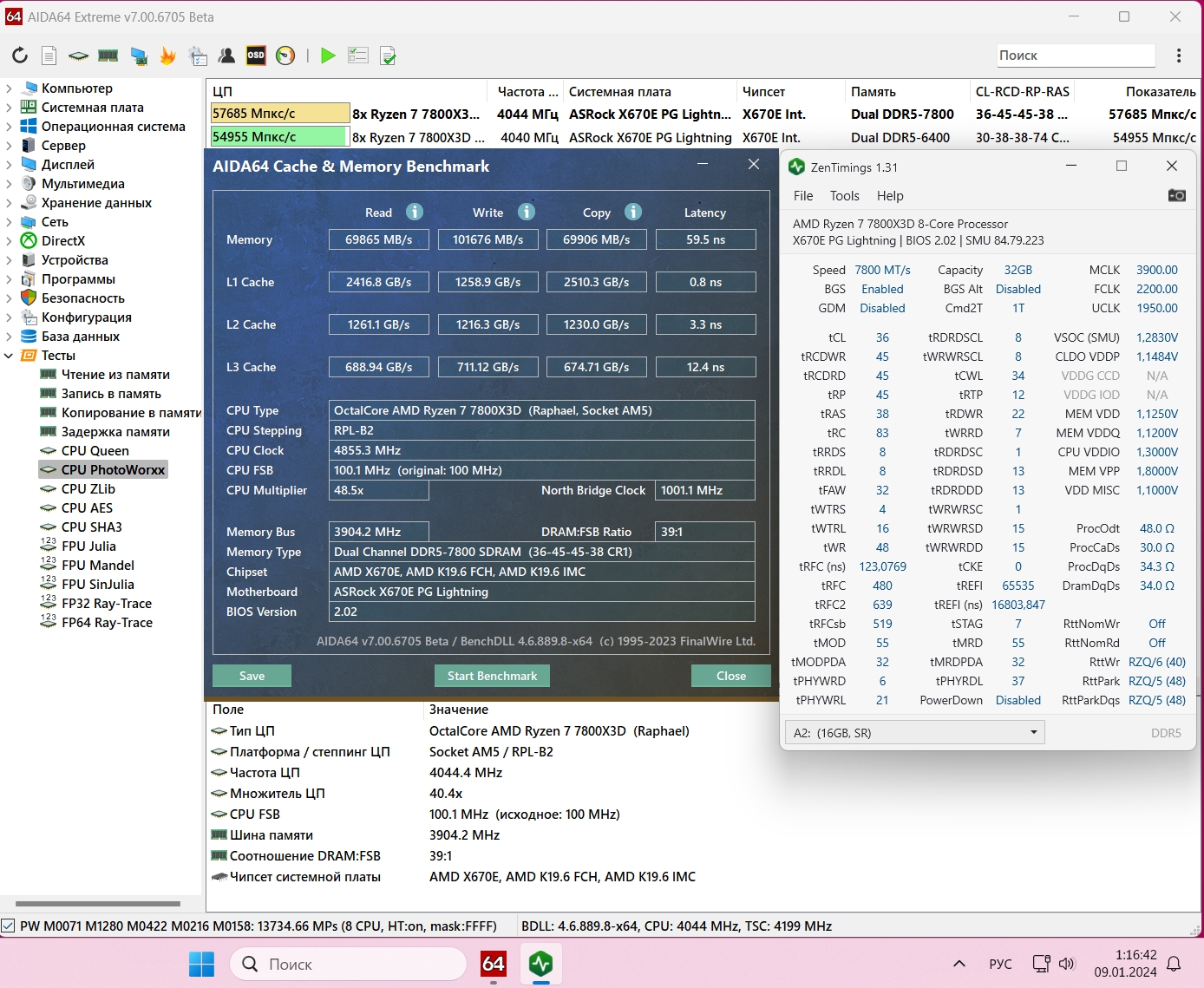The image size is (1204, 988).
Task: Toggle the checkbox in the status bar
Action: tap(9, 926)
